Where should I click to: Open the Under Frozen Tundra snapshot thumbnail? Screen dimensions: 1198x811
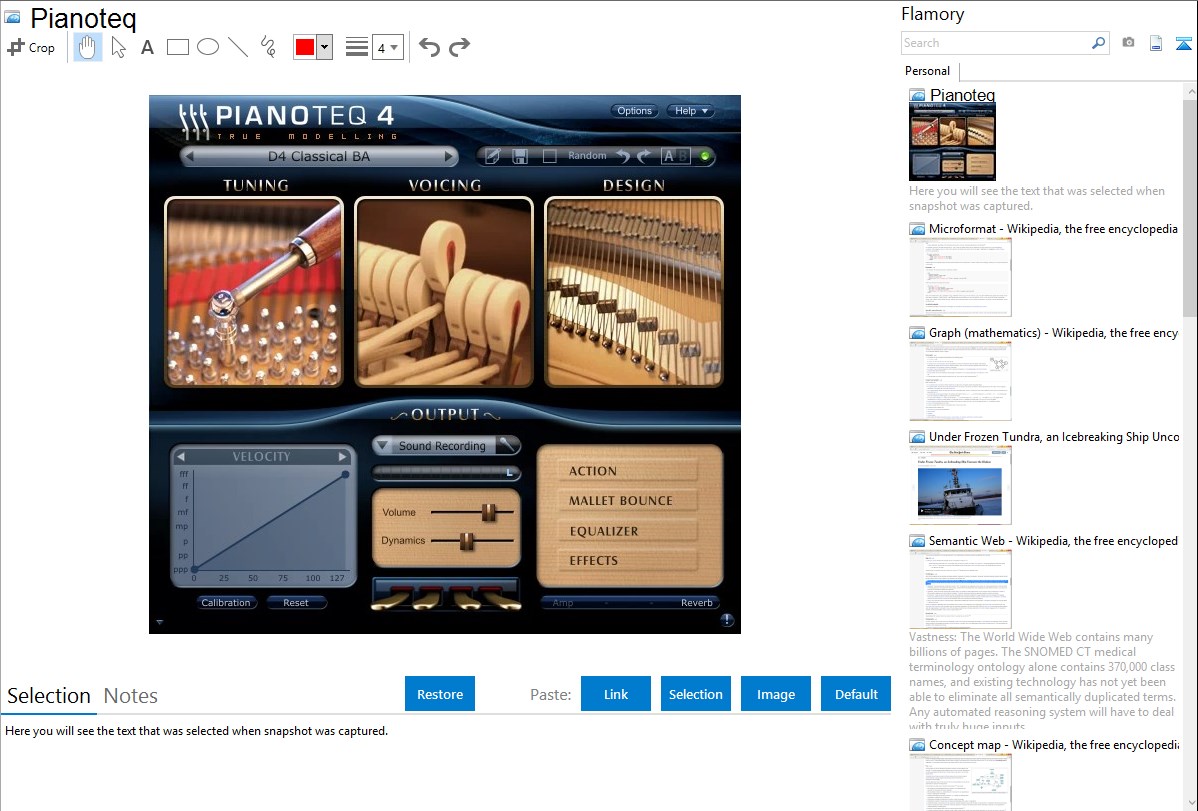[x=960, y=485]
